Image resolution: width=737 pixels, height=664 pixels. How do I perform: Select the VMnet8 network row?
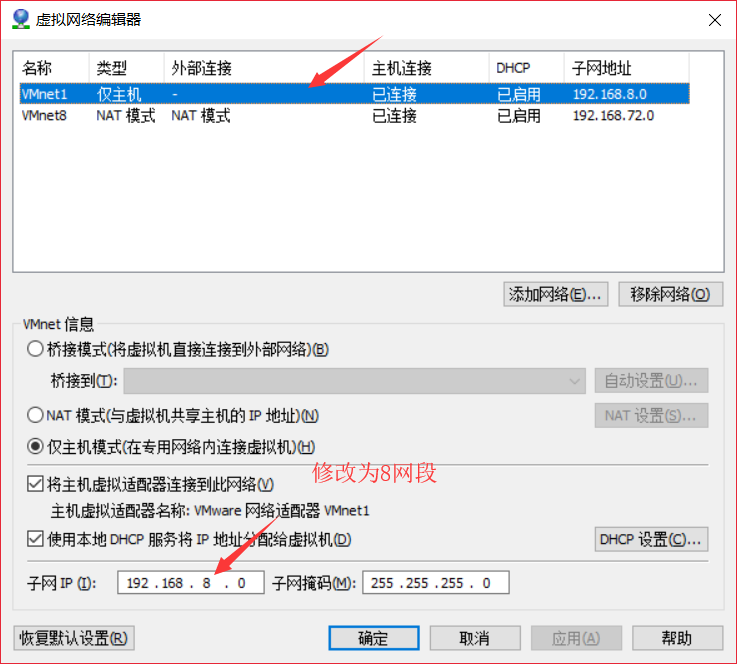[354, 116]
